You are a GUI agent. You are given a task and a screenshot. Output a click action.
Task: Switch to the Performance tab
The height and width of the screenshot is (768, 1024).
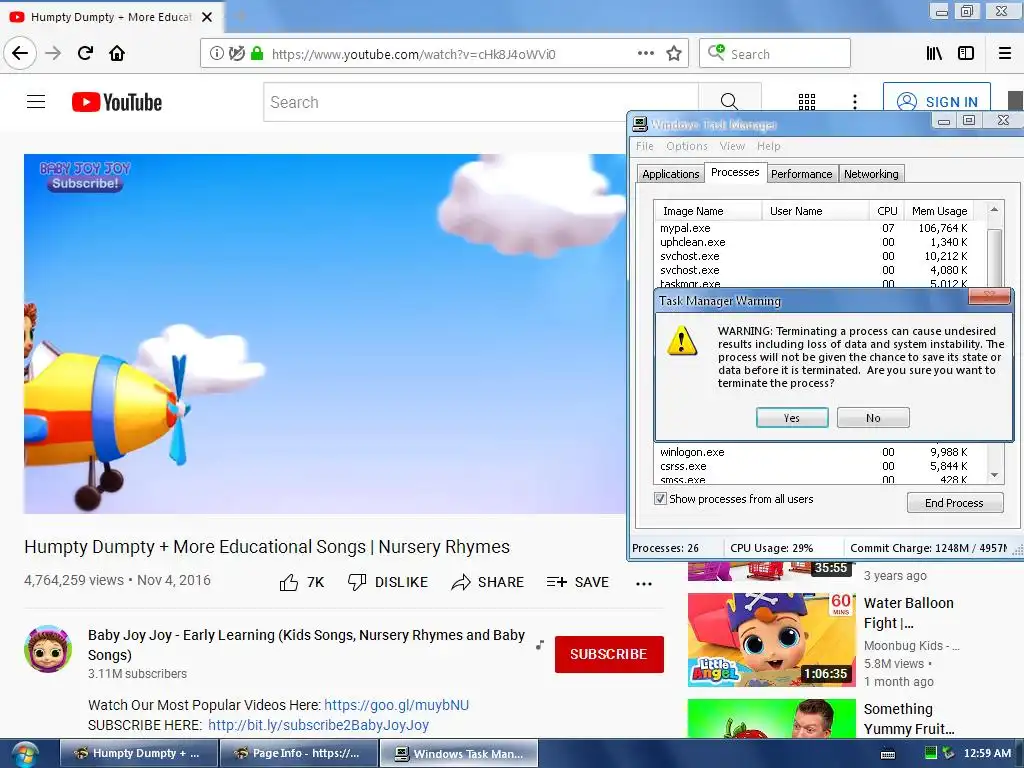tap(801, 174)
